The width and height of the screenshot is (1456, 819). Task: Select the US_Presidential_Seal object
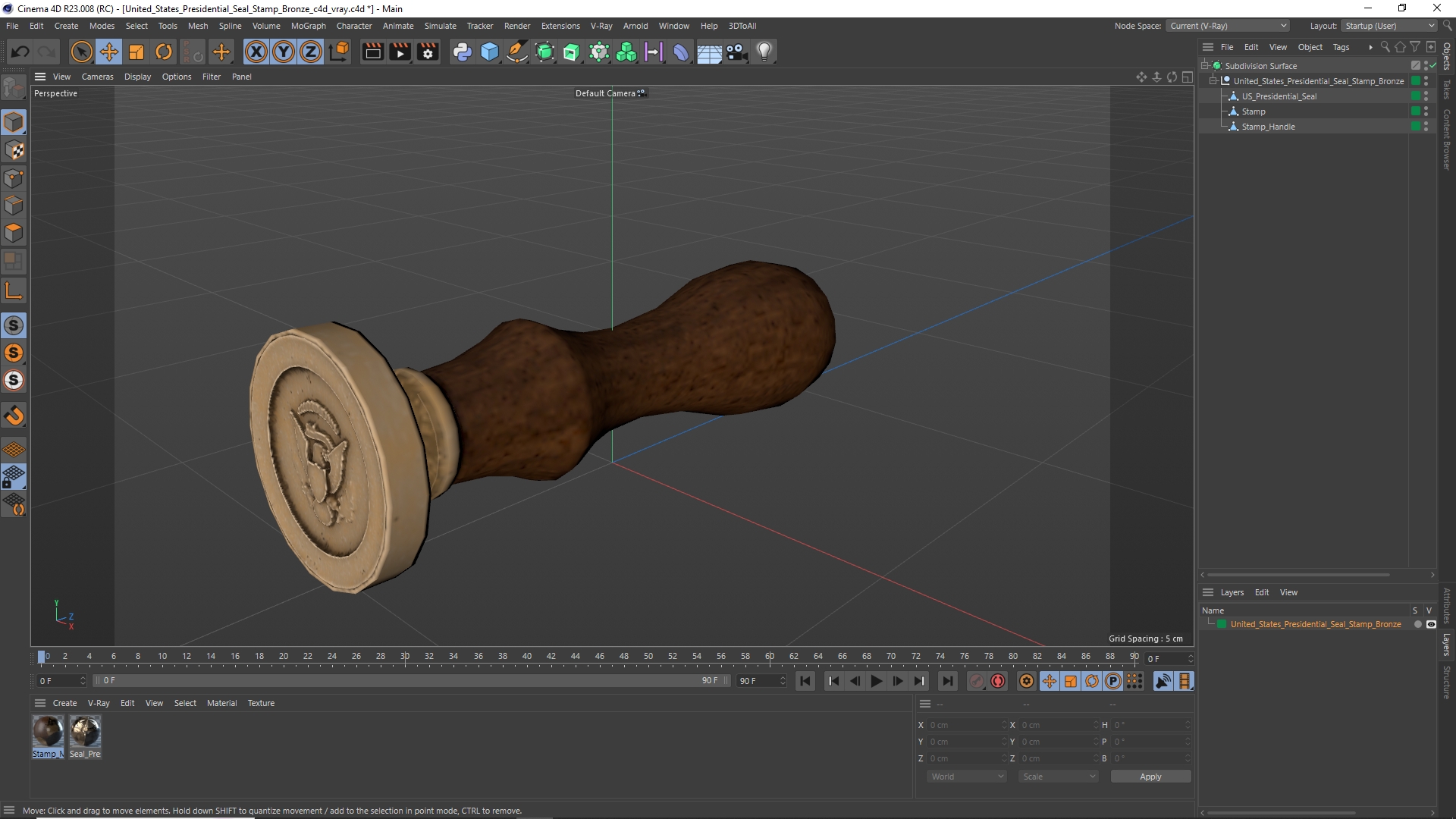tap(1279, 96)
